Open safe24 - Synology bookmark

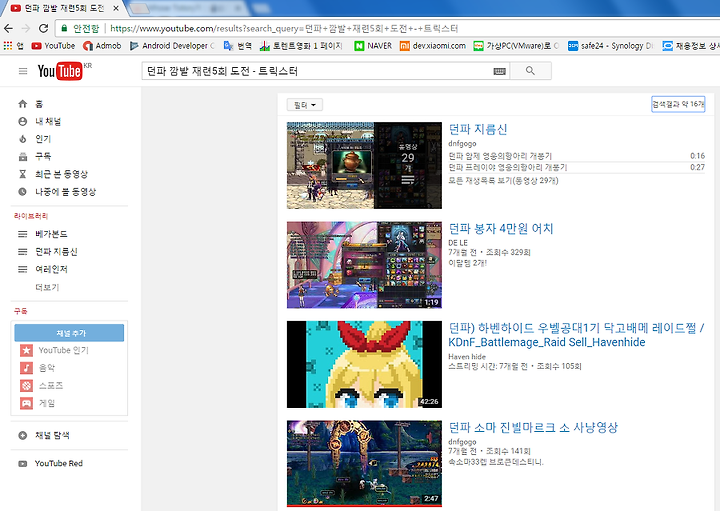coord(610,45)
